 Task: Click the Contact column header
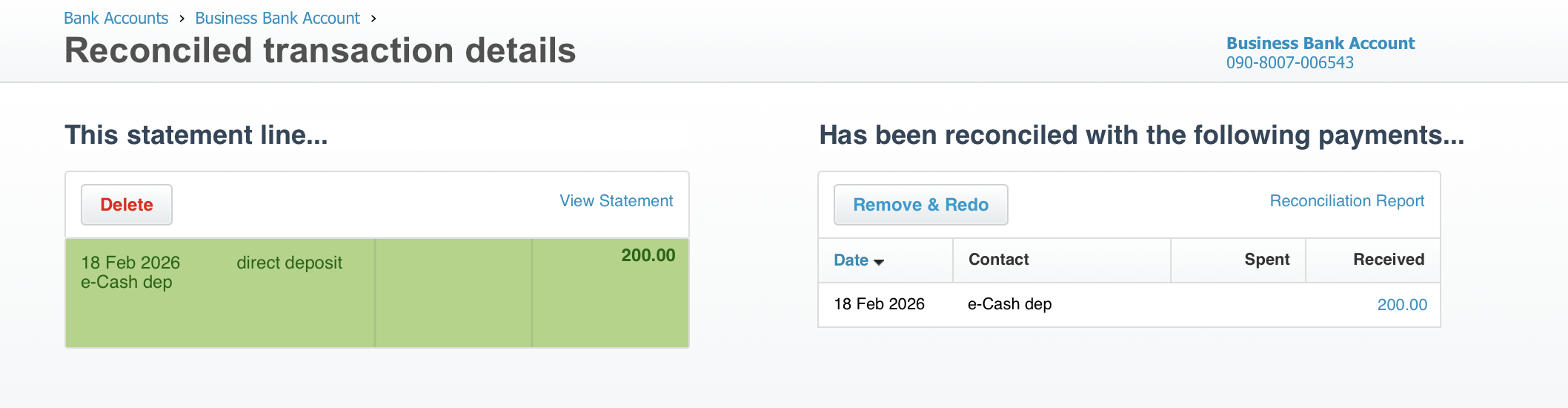pos(998,260)
